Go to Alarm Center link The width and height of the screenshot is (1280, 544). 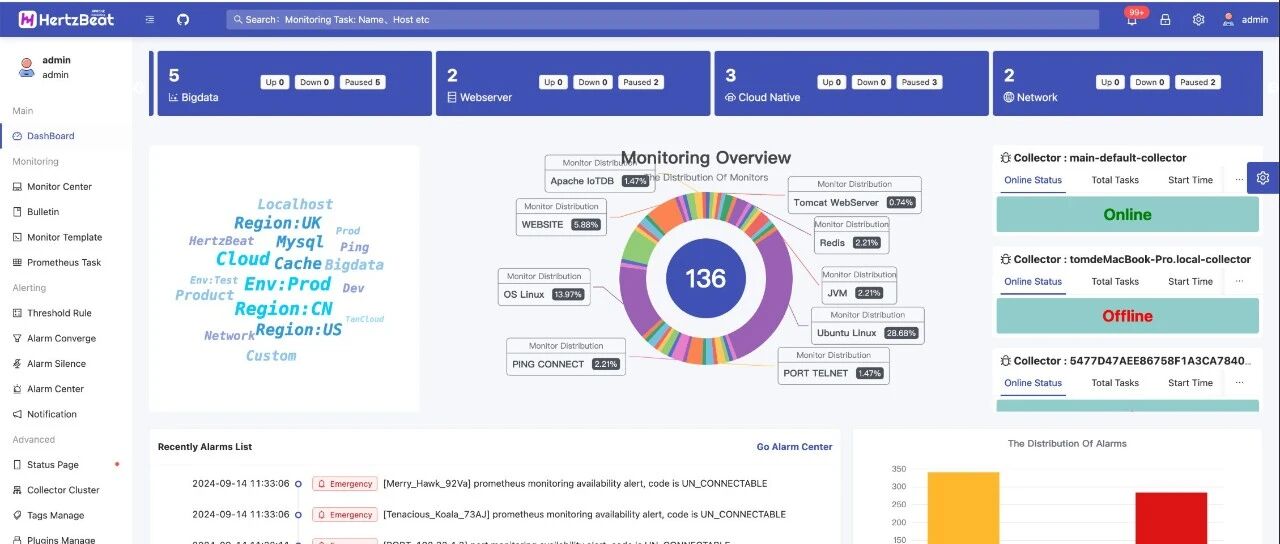(794, 447)
